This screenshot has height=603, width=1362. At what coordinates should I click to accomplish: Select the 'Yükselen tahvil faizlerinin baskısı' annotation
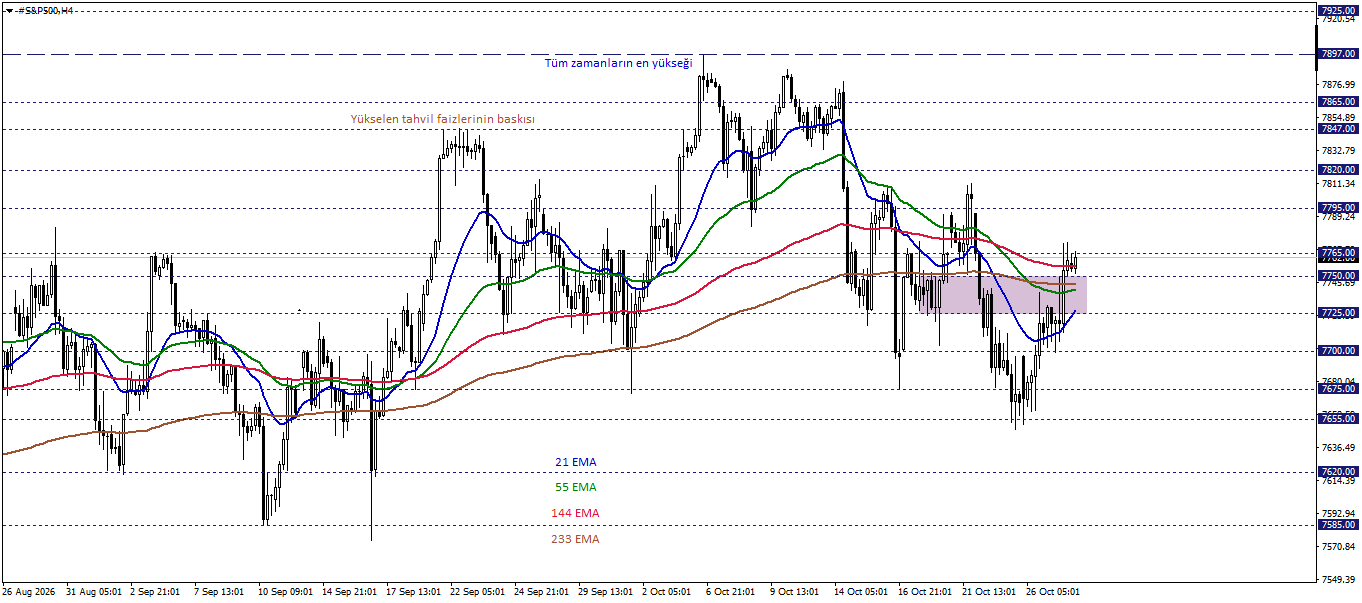tap(442, 119)
